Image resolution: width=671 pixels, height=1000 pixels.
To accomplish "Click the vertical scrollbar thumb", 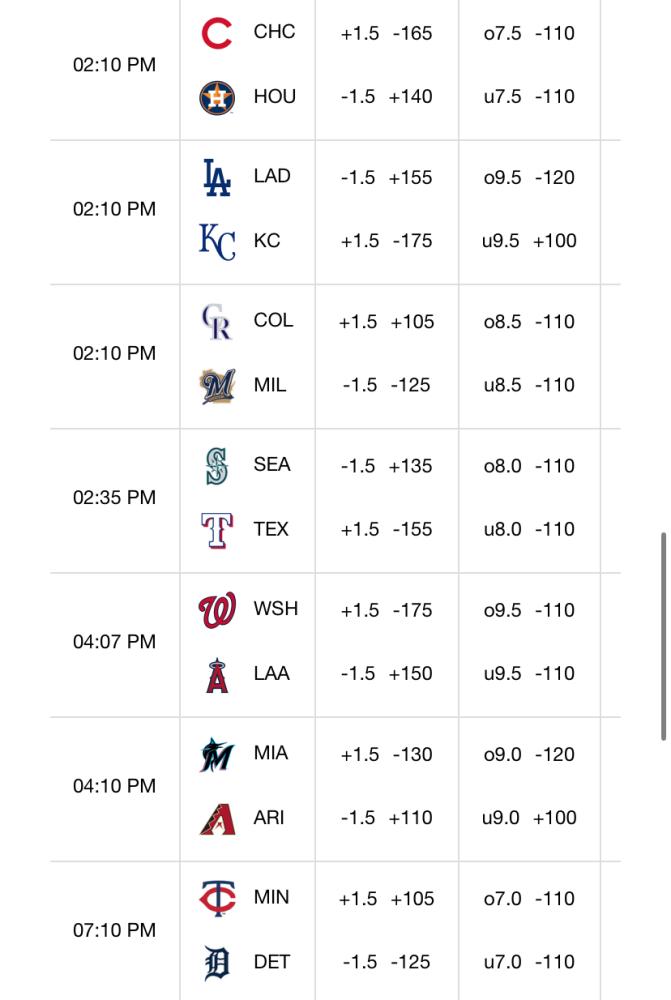I will pyautogui.click(x=663, y=636).
